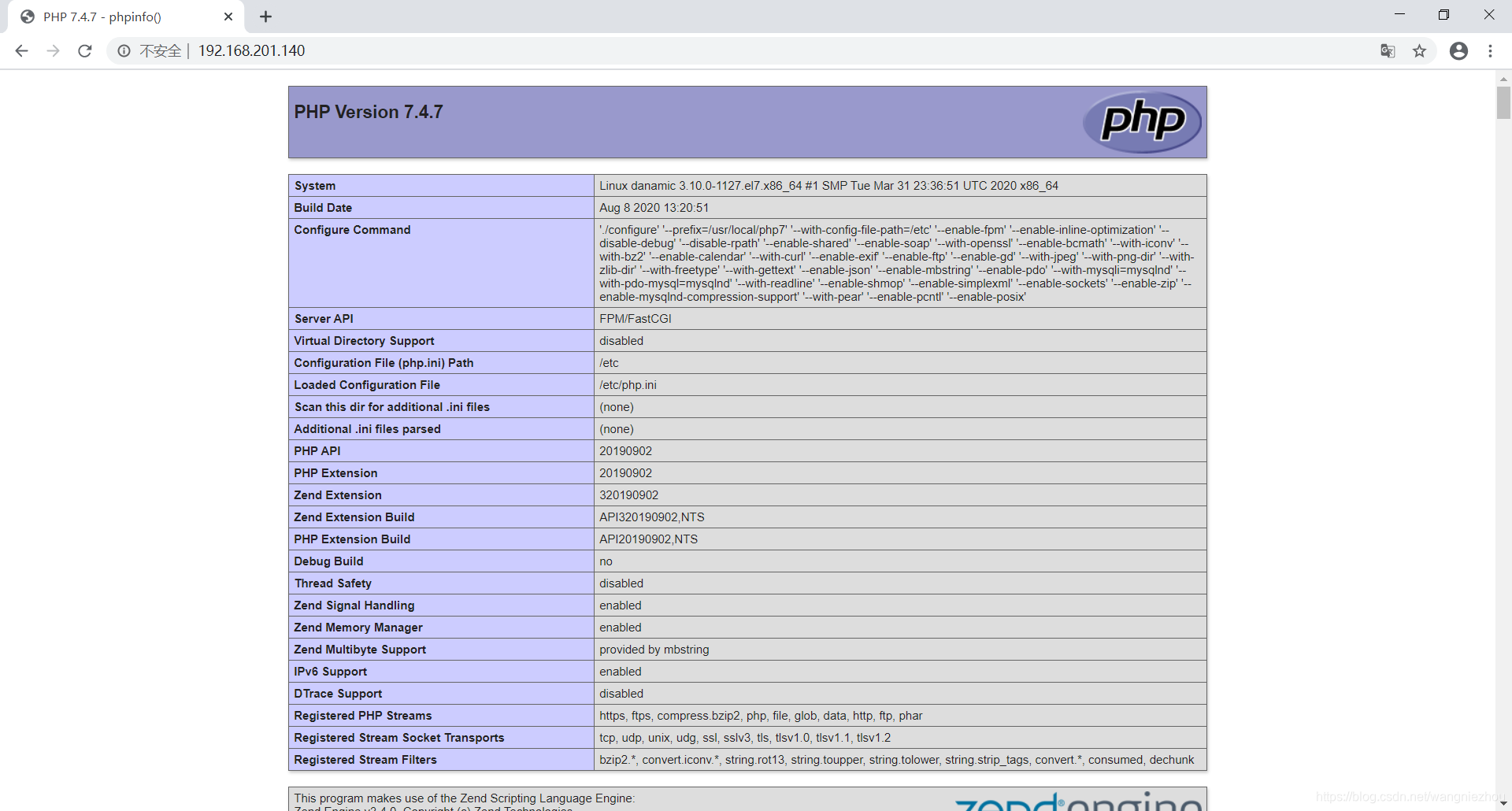Image resolution: width=1512 pixels, height=811 pixels.
Task: Click 'provided by mbstring' value
Action: pyautogui.click(x=654, y=650)
